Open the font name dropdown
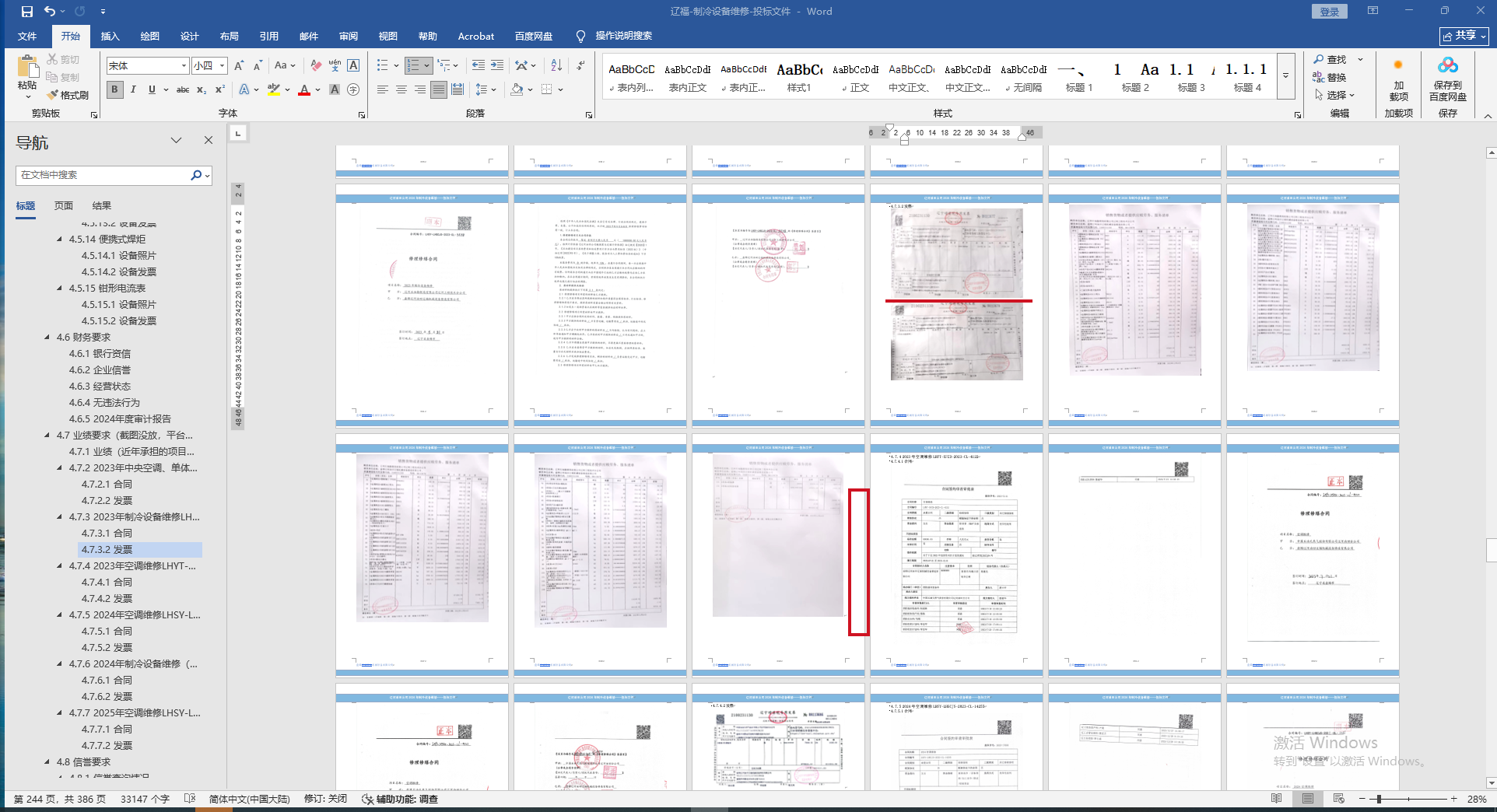Screen dimensions: 1497x812 184,66
